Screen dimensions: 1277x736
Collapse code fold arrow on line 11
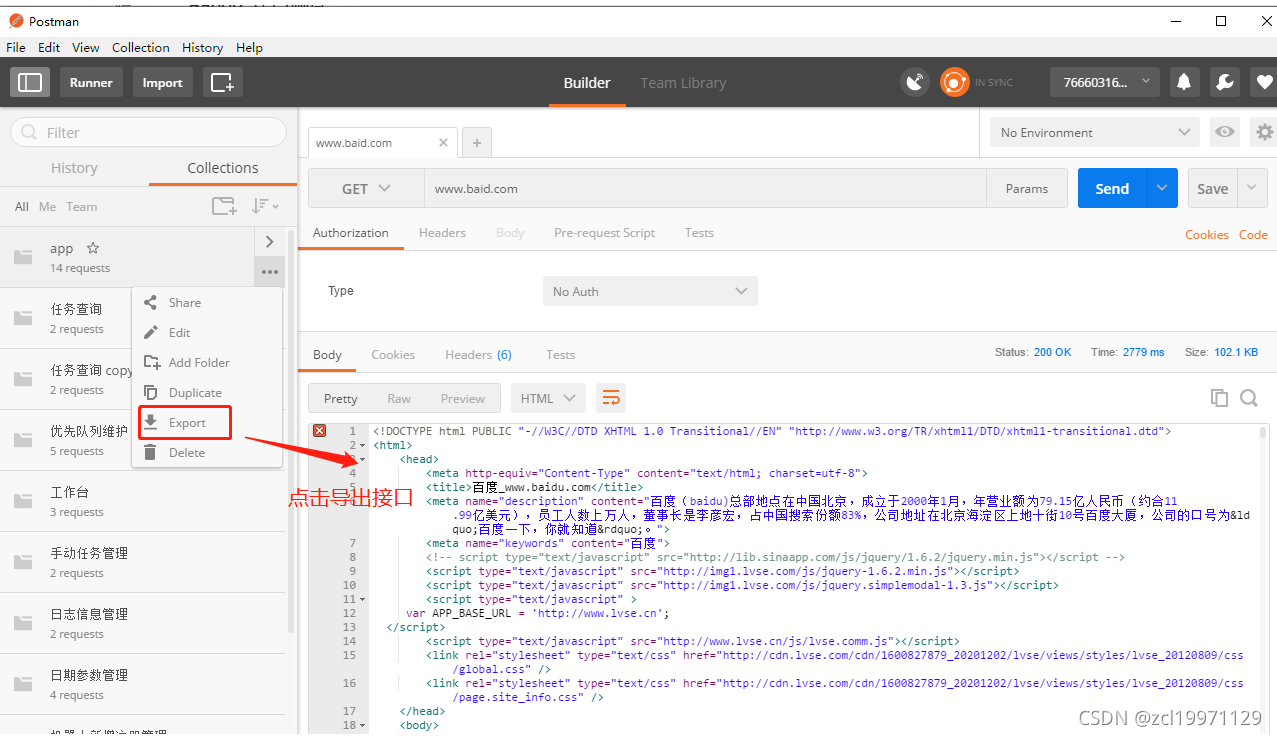[361, 599]
